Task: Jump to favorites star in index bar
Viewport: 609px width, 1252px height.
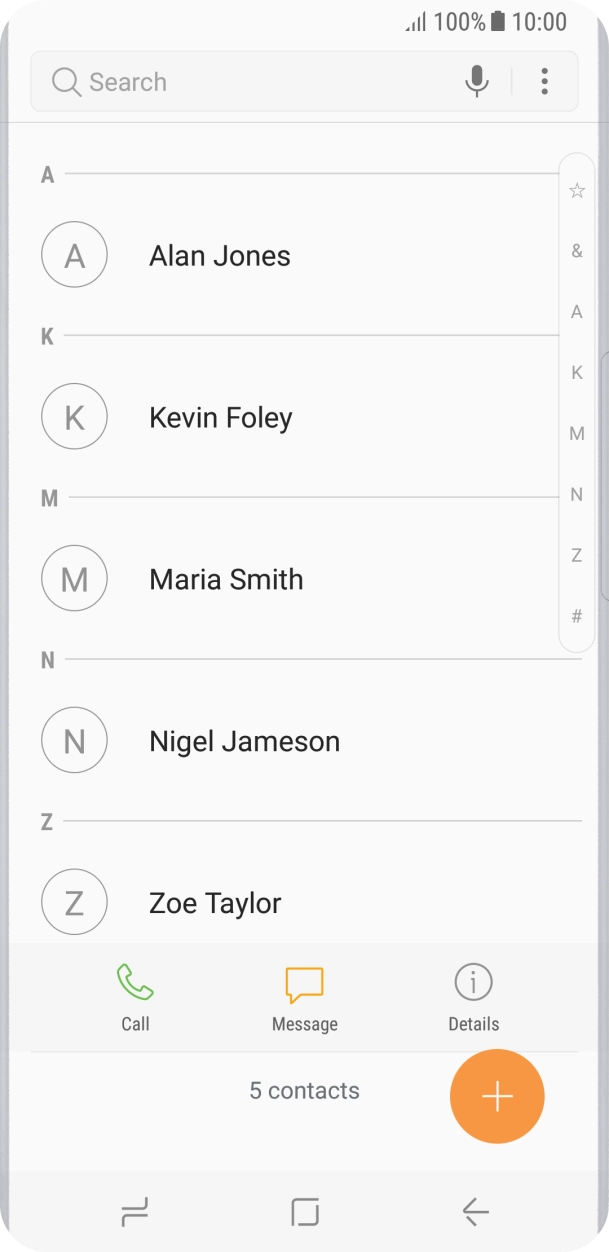Action: pyautogui.click(x=577, y=190)
